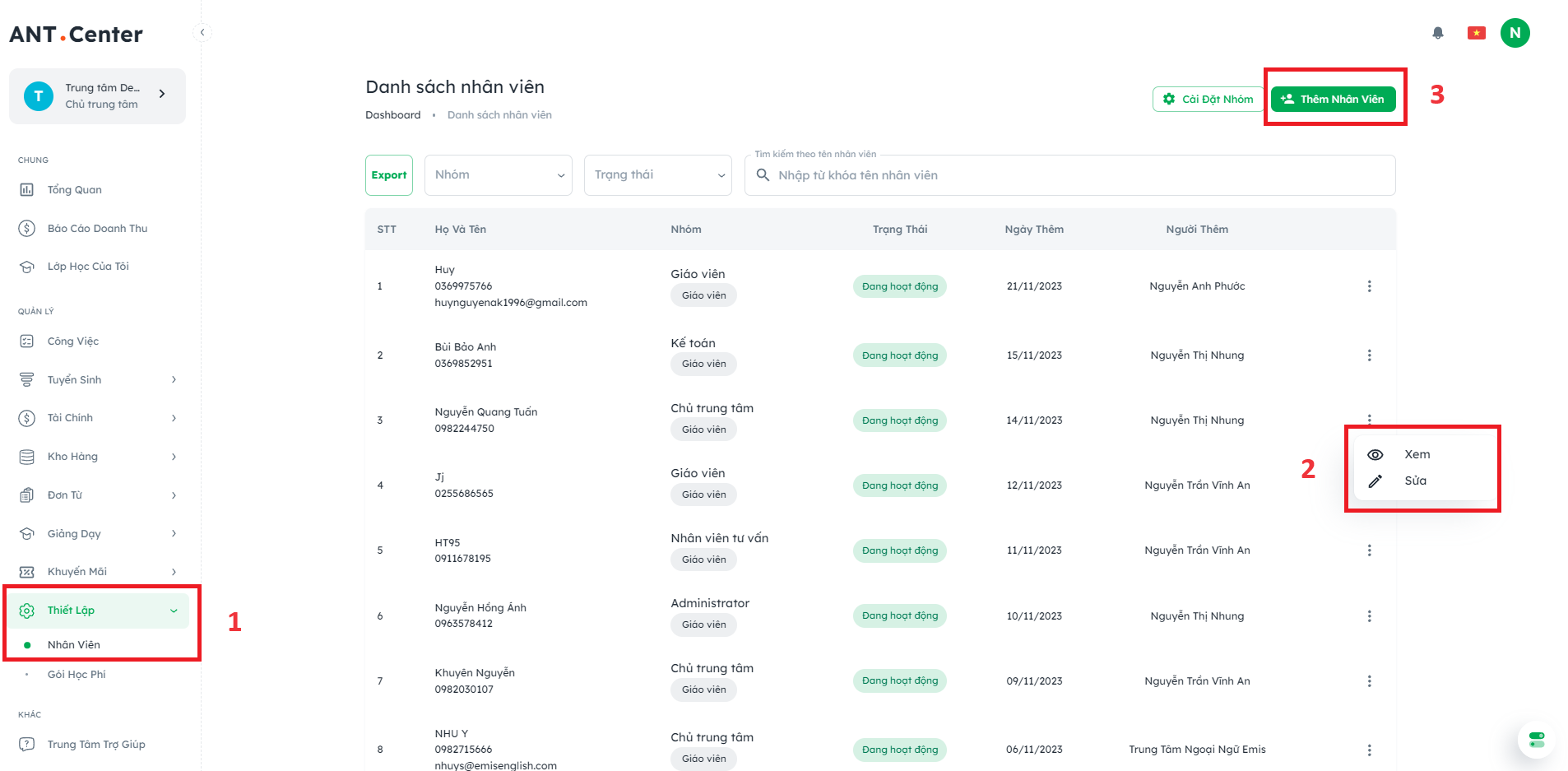Click the floating green toggle widget icon

(x=1536, y=739)
